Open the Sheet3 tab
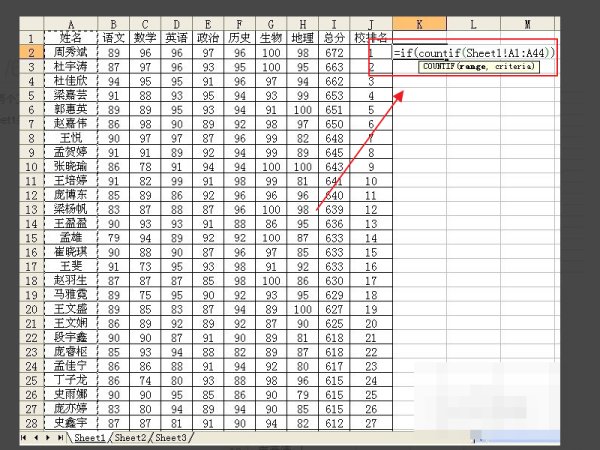The height and width of the screenshot is (450, 600). [171, 437]
